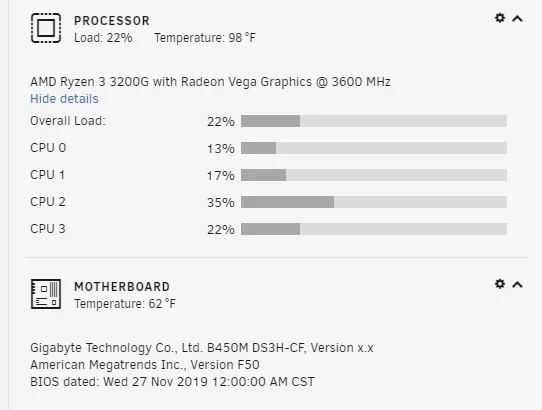Click the CPU 3 load bar

click(374, 229)
